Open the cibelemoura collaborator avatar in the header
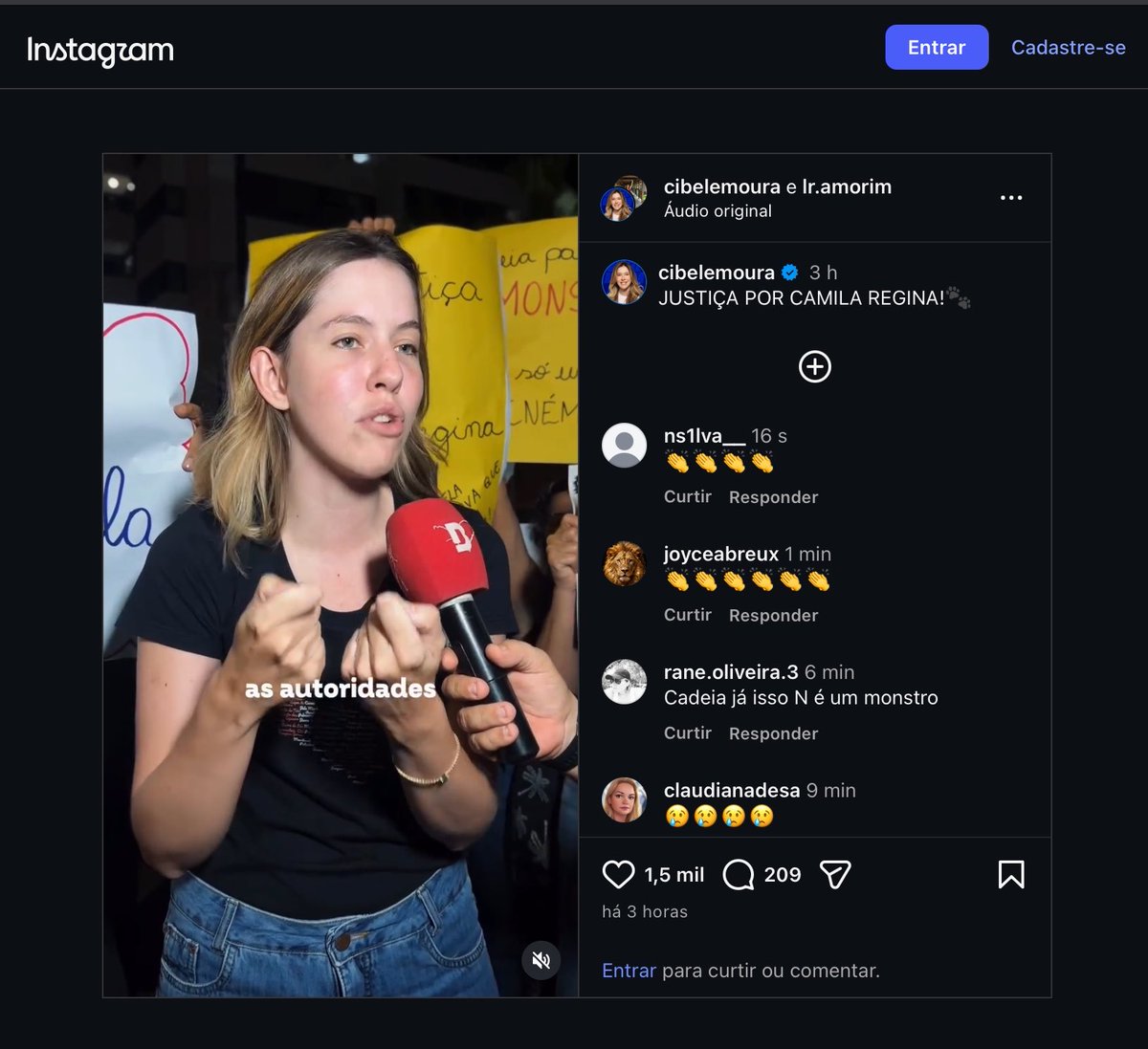 (616, 205)
